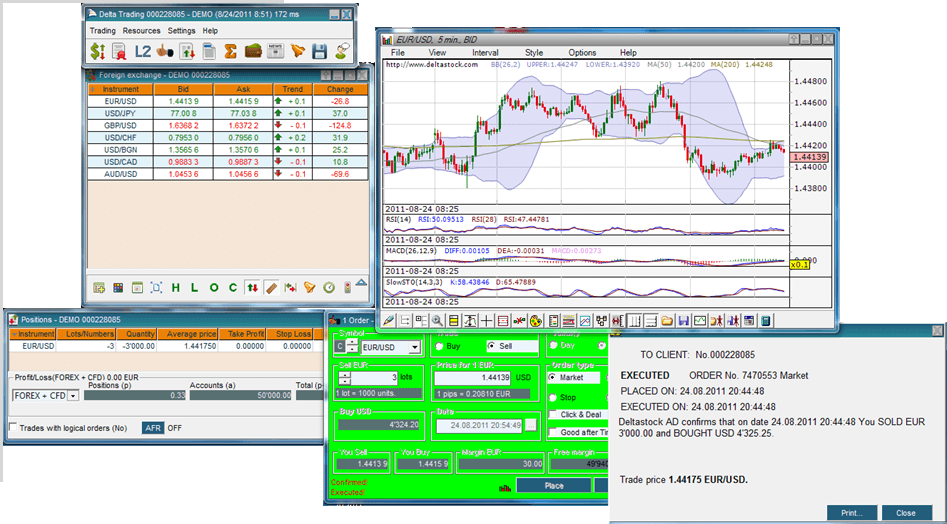
Task: Click the Change column header
Action: click(x=340, y=89)
